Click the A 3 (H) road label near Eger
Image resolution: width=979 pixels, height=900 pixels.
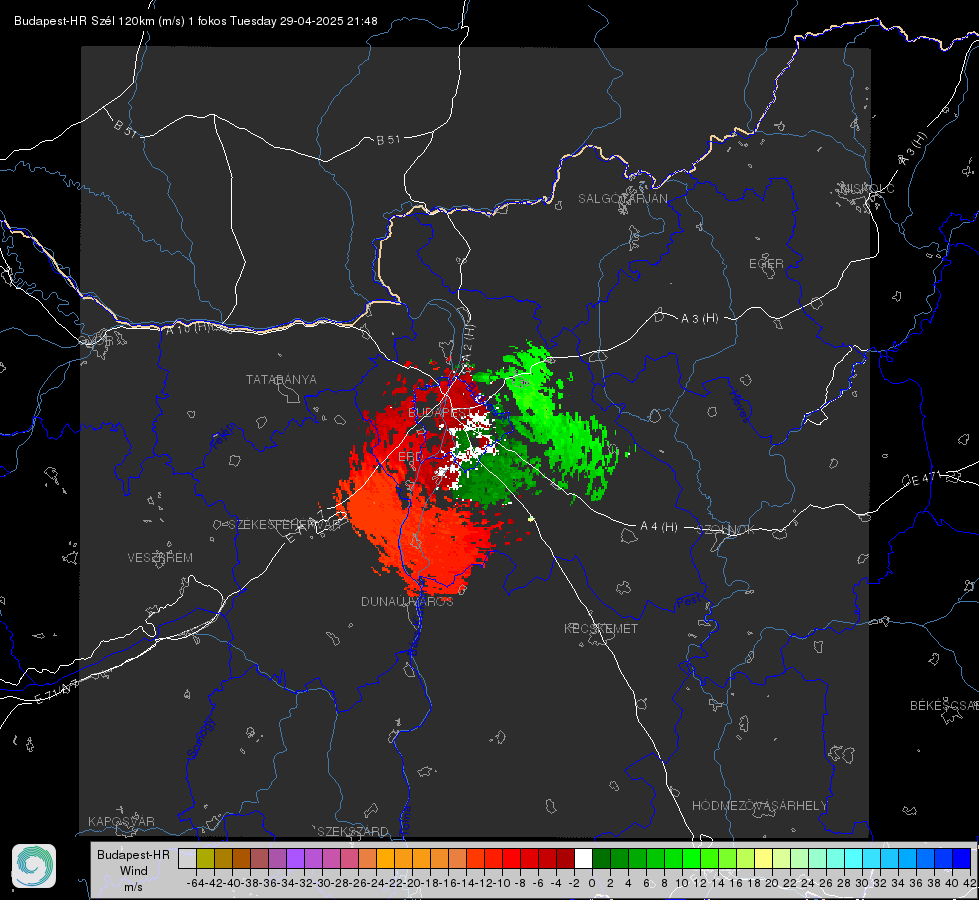[699, 319]
